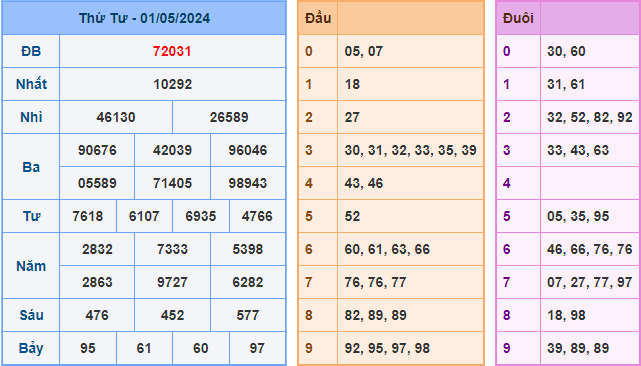Click the Nhất row label
The width and height of the screenshot is (641, 366).
[x=31, y=84]
